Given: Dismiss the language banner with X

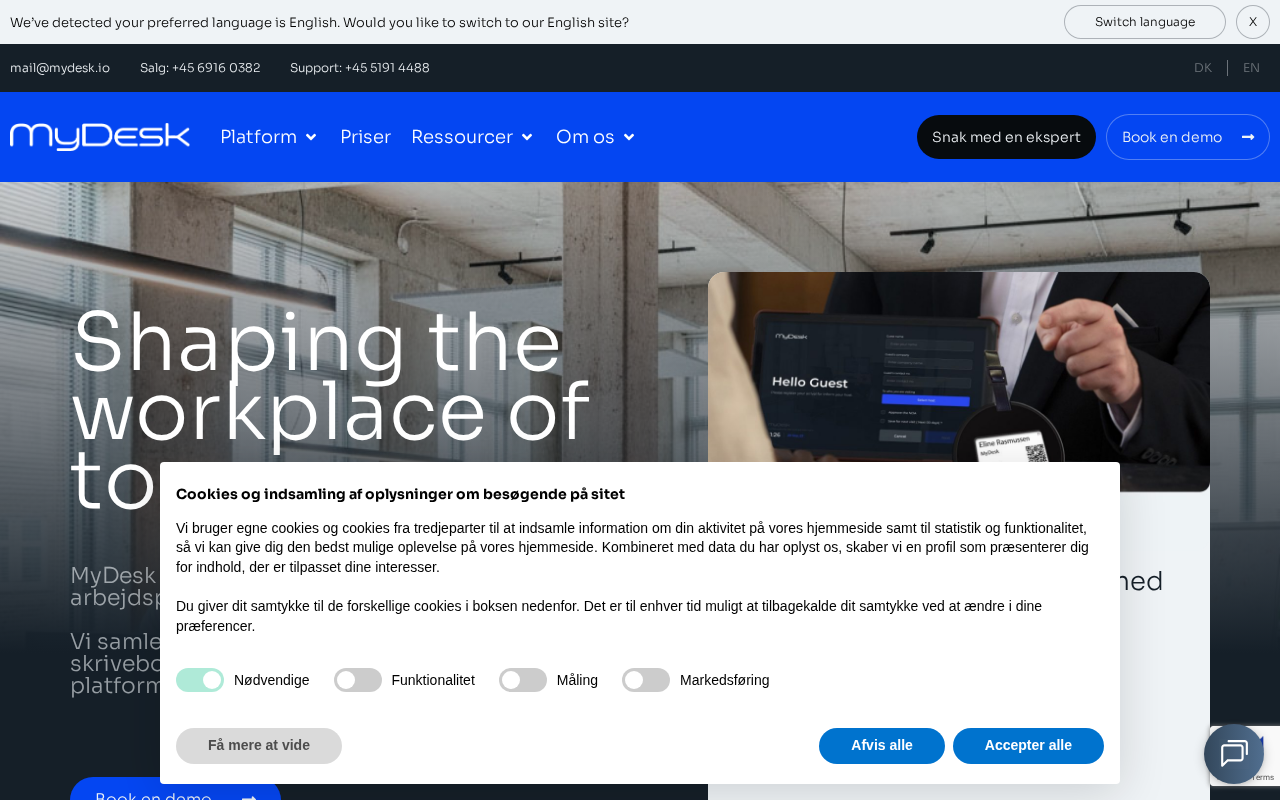Looking at the screenshot, I should click(1253, 22).
